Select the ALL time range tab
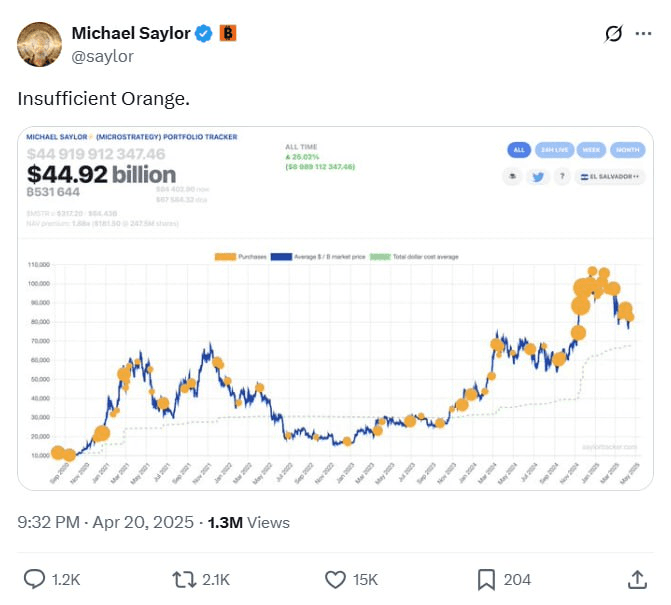Screen dimensions: 671x605 coord(518,150)
